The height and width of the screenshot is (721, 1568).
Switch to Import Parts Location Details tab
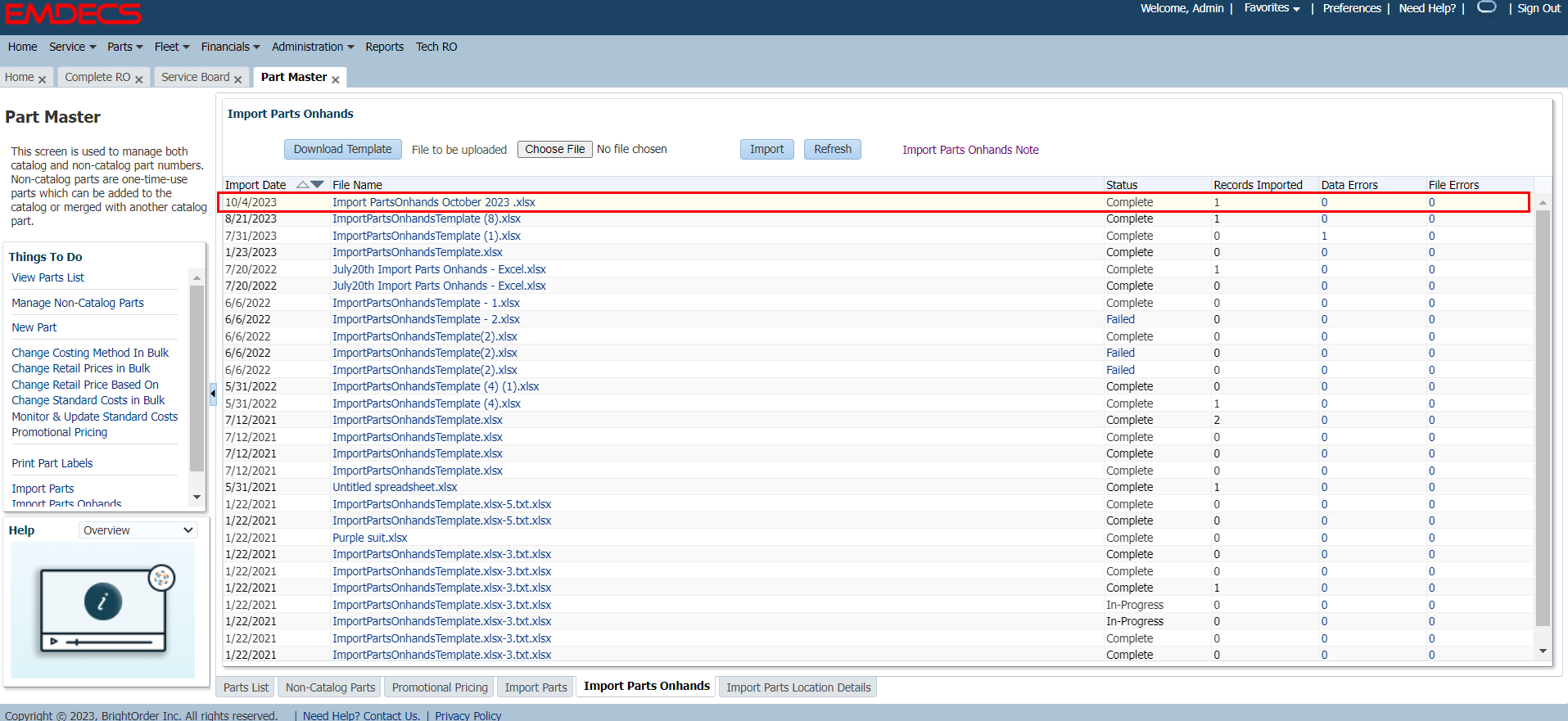[x=798, y=687]
